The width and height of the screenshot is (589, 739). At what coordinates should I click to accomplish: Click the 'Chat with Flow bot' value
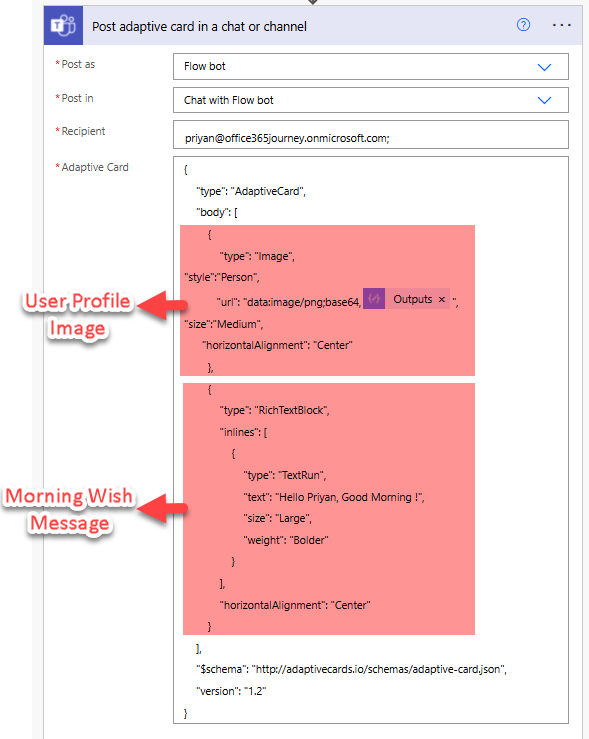click(229, 100)
